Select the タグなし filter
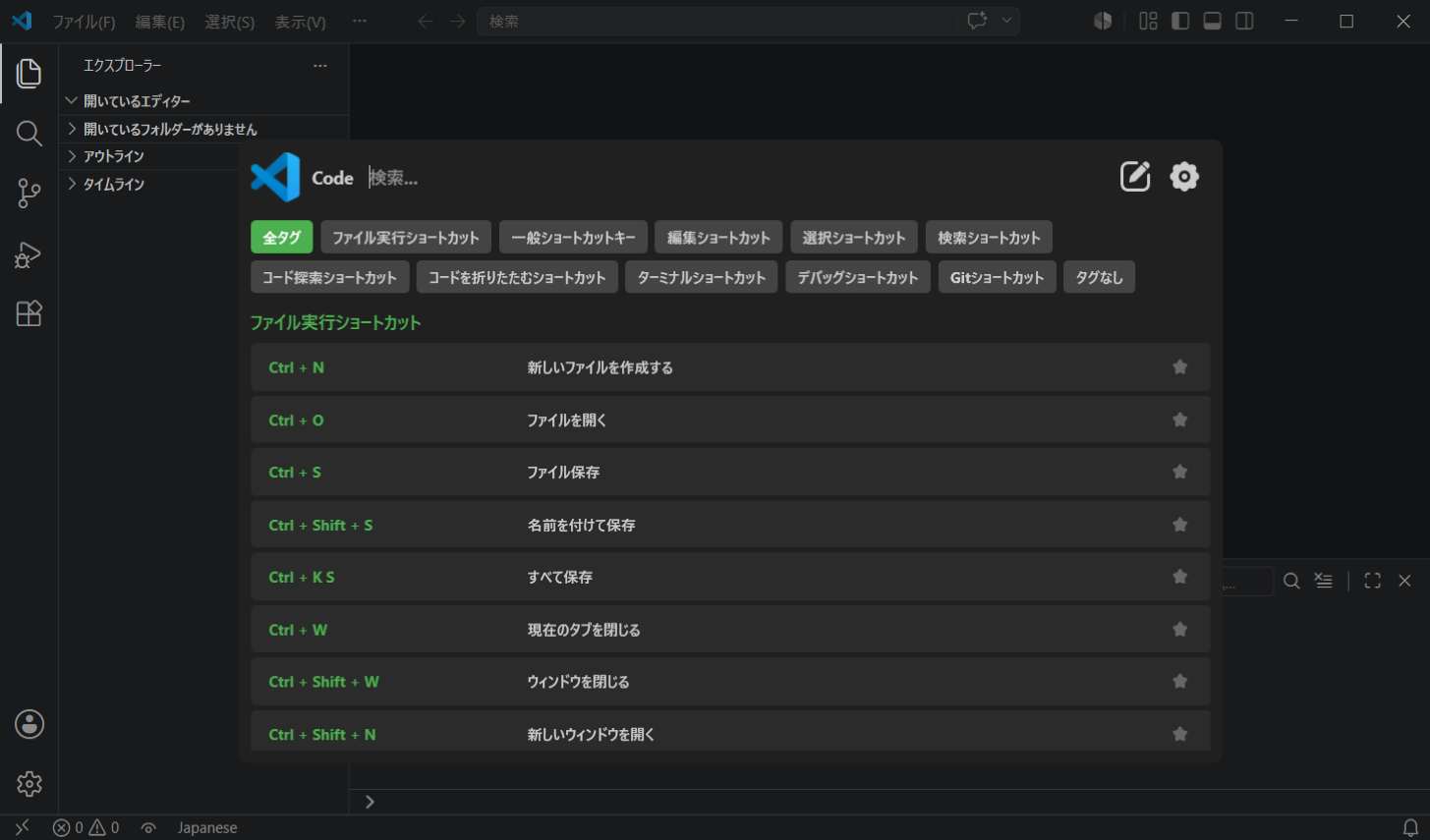The image size is (1430, 840). (x=1099, y=277)
